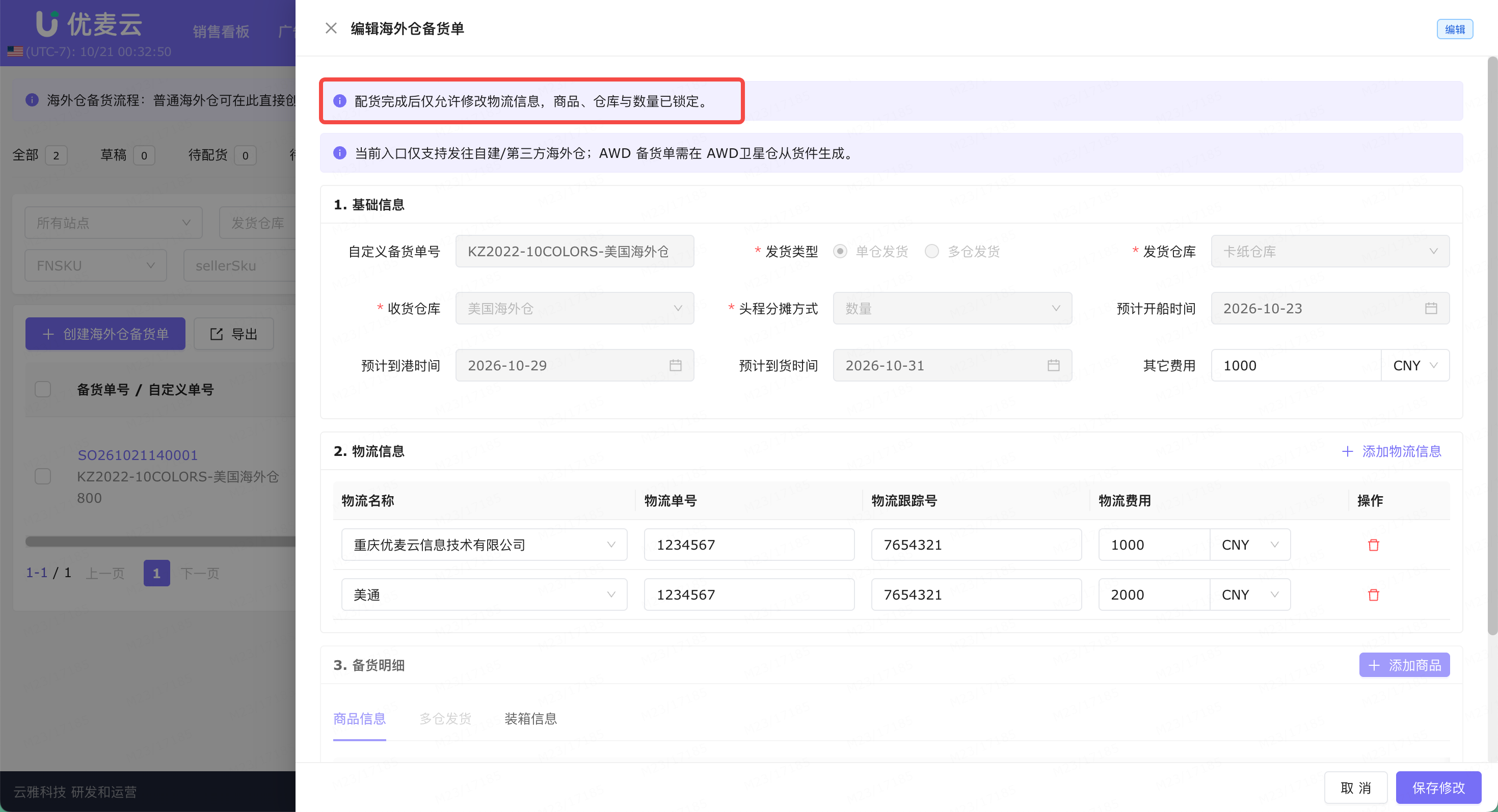Open calendar icon for 预计到货时间
The height and width of the screenshot is (812, 1498).
tap(1053, 365)
